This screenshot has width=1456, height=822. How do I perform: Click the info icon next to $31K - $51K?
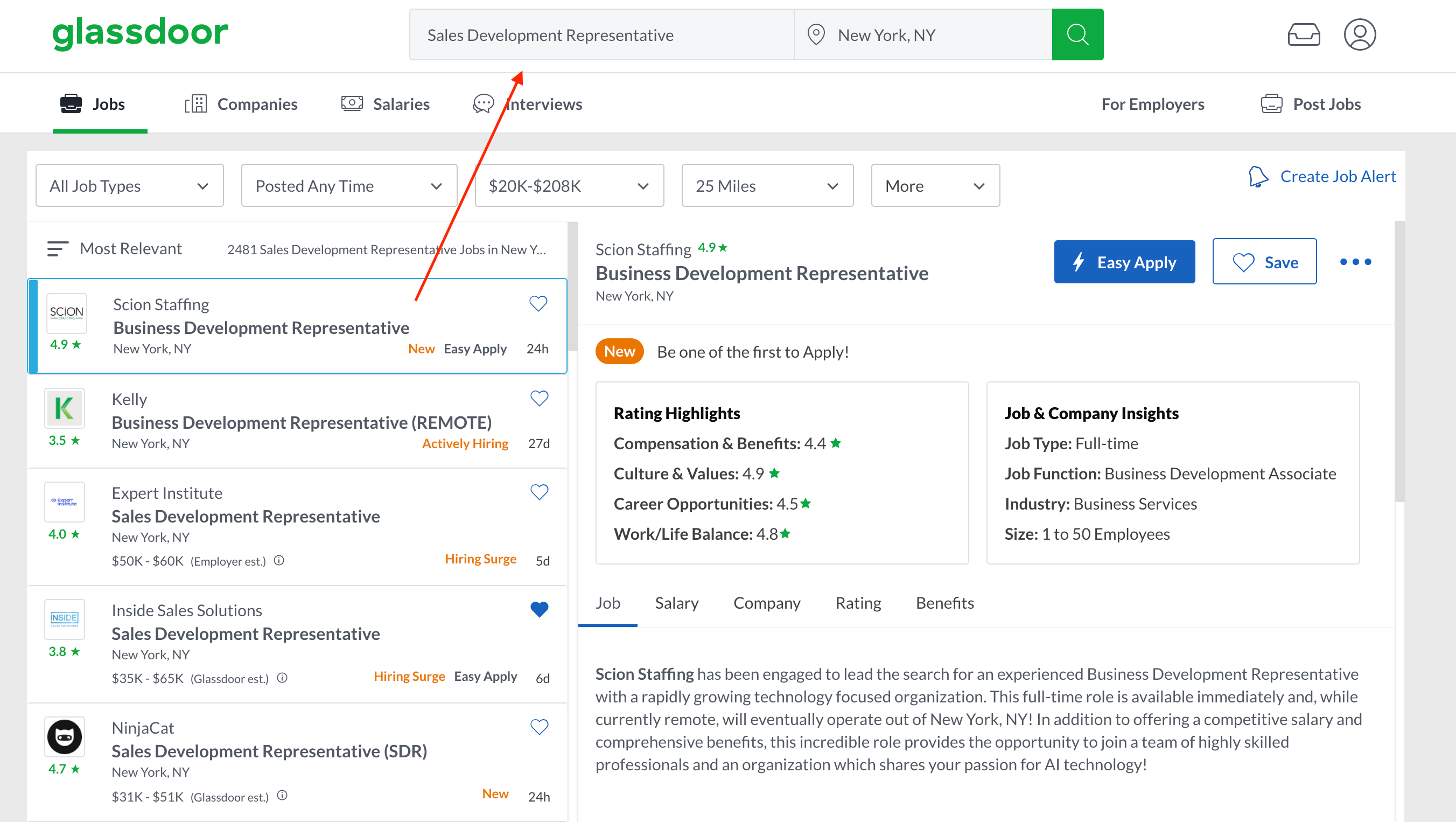pyautogui.click(x=282, y=796)
